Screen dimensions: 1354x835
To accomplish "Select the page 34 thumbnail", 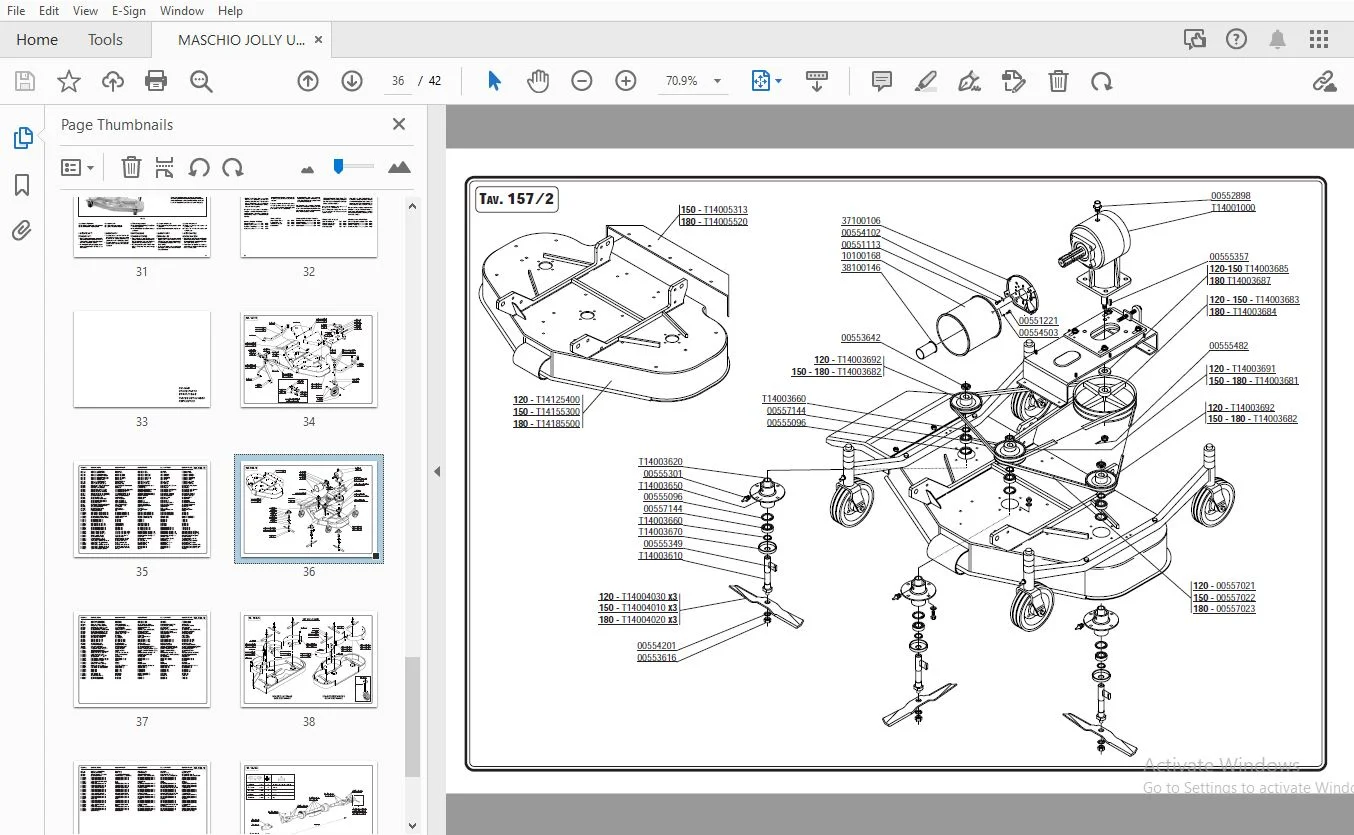I will (308, 359).
